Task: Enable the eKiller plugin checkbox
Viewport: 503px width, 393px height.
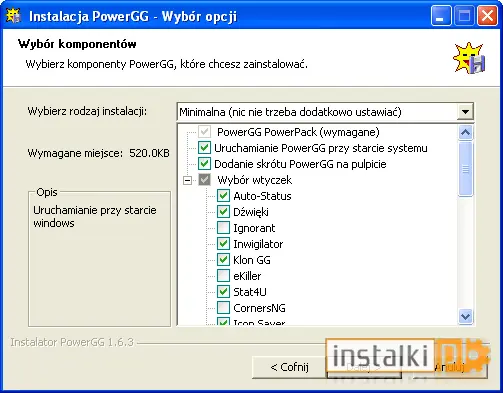Action: [223, 276]
